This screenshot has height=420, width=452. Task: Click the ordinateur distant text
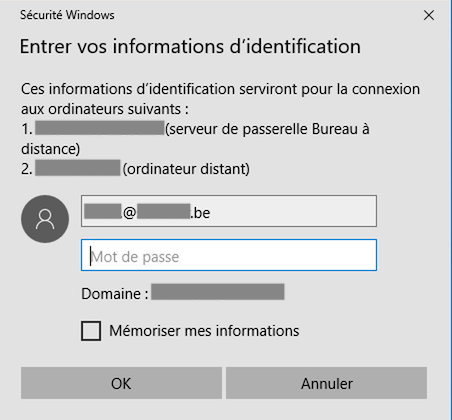point(186,169)
